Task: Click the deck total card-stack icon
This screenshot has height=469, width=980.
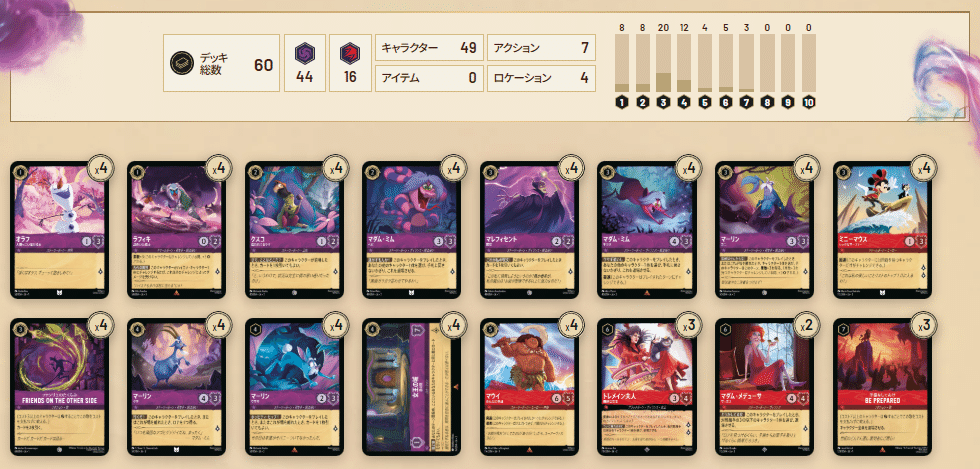Action: 181,63
